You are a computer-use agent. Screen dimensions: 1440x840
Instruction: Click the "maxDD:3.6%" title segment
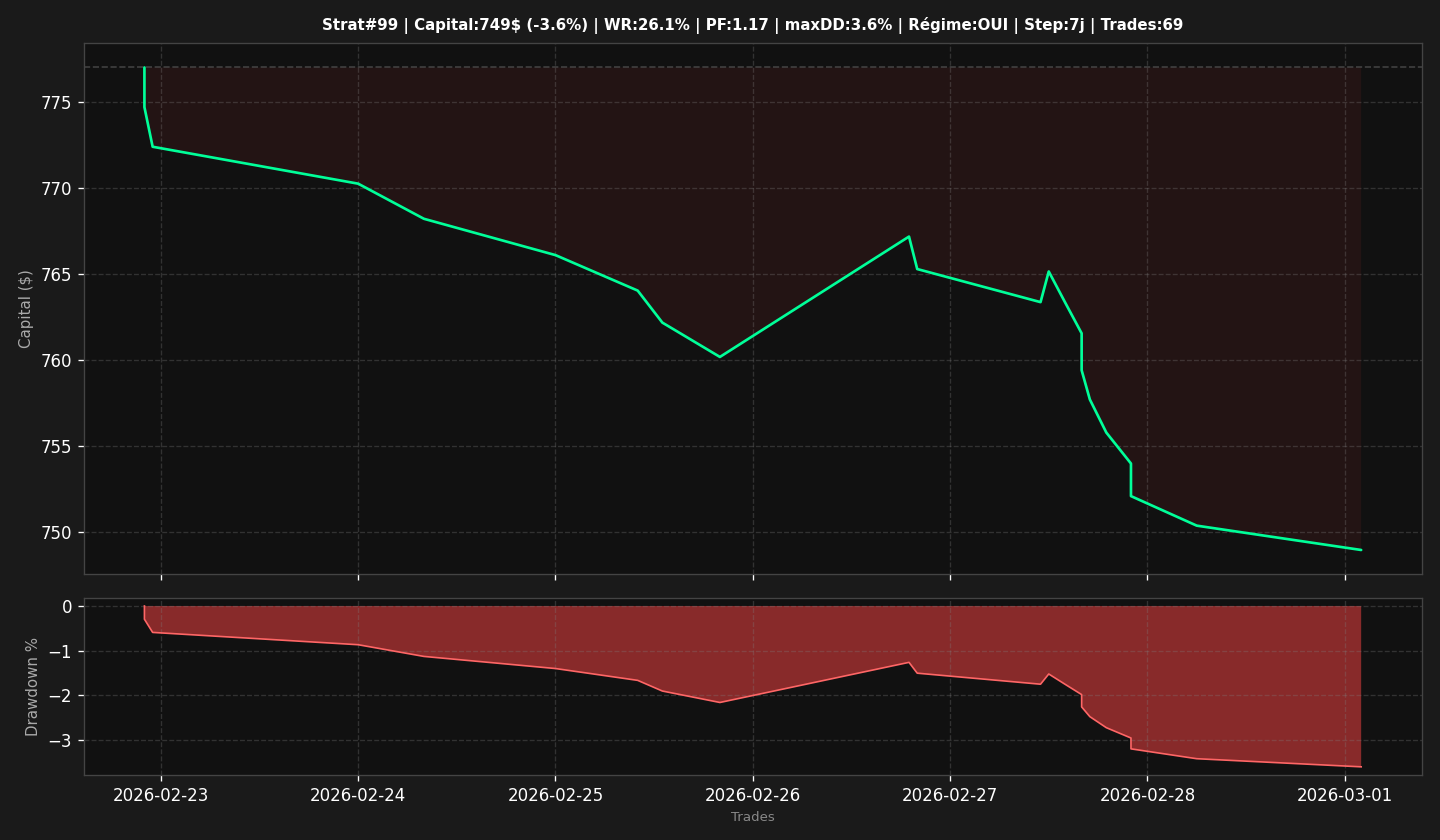838,25
